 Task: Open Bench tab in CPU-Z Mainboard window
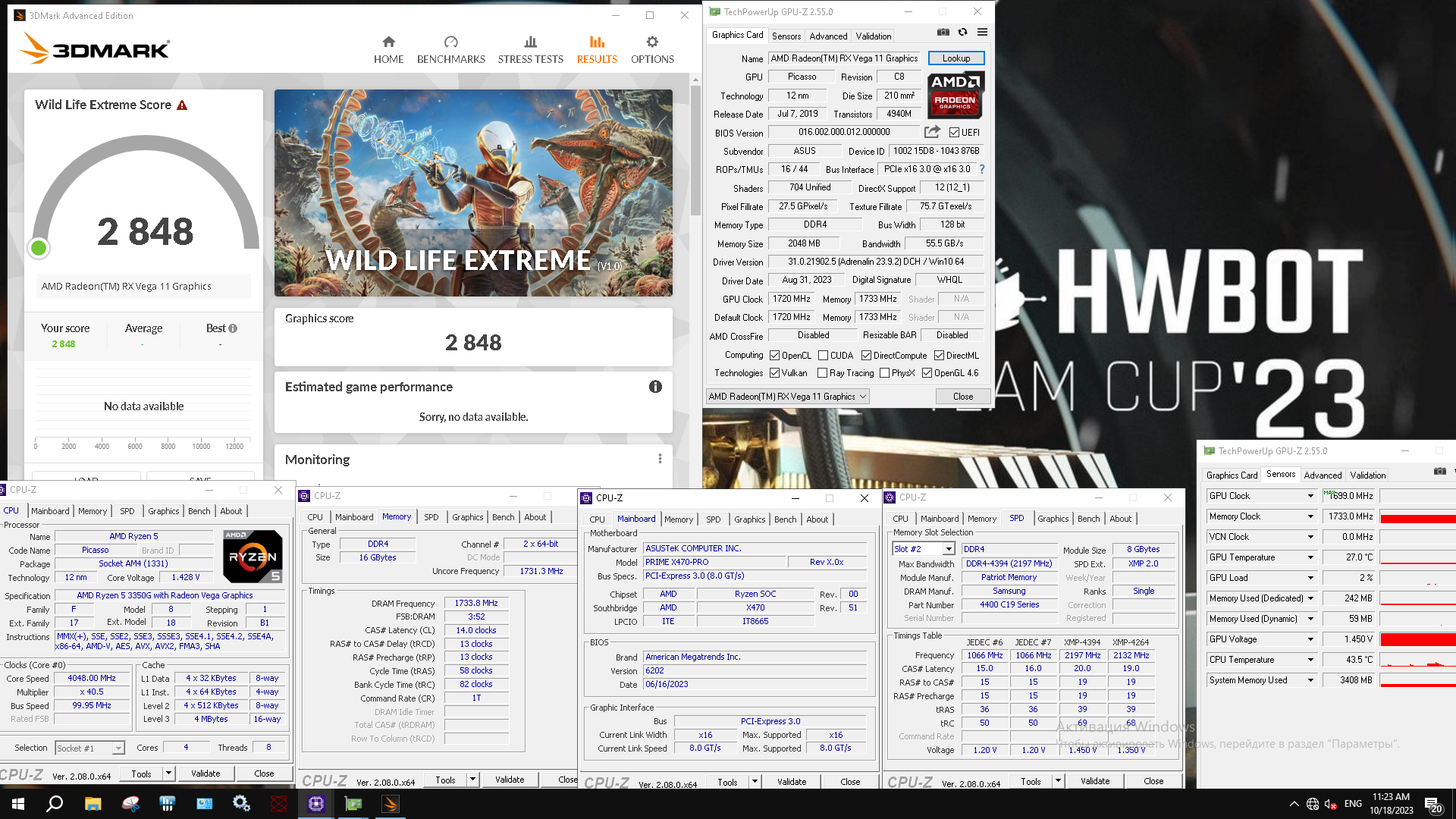point(785,519)
